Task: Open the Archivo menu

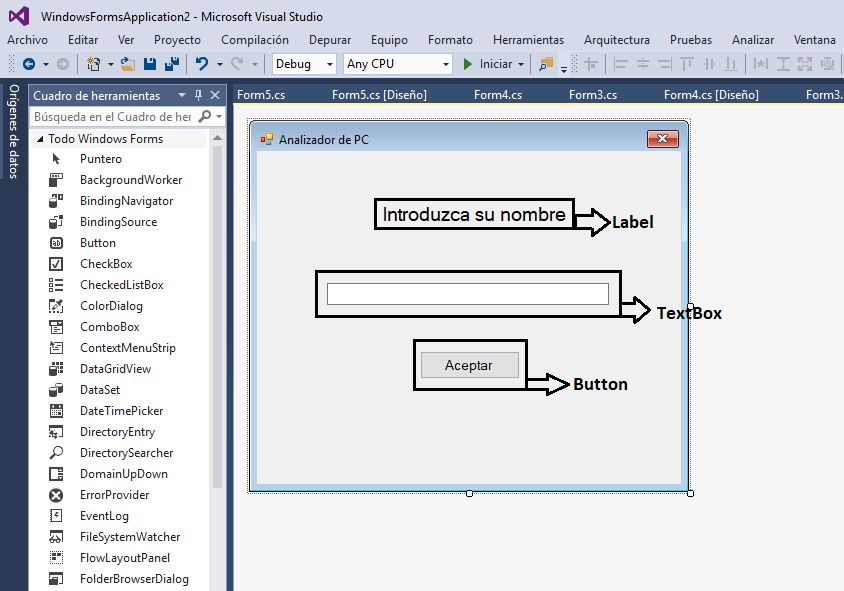Action: (27, 40)
